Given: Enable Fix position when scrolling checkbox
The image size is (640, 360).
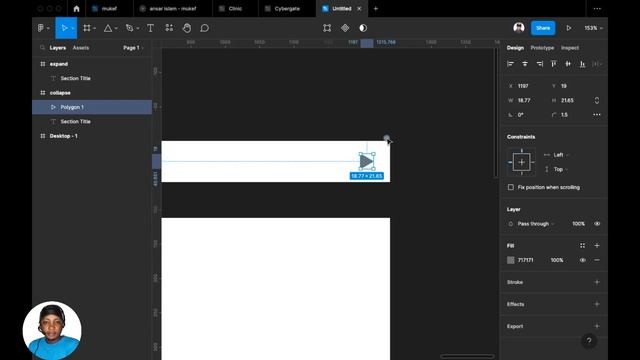Looking at the screenshot, I should [511, 187].
